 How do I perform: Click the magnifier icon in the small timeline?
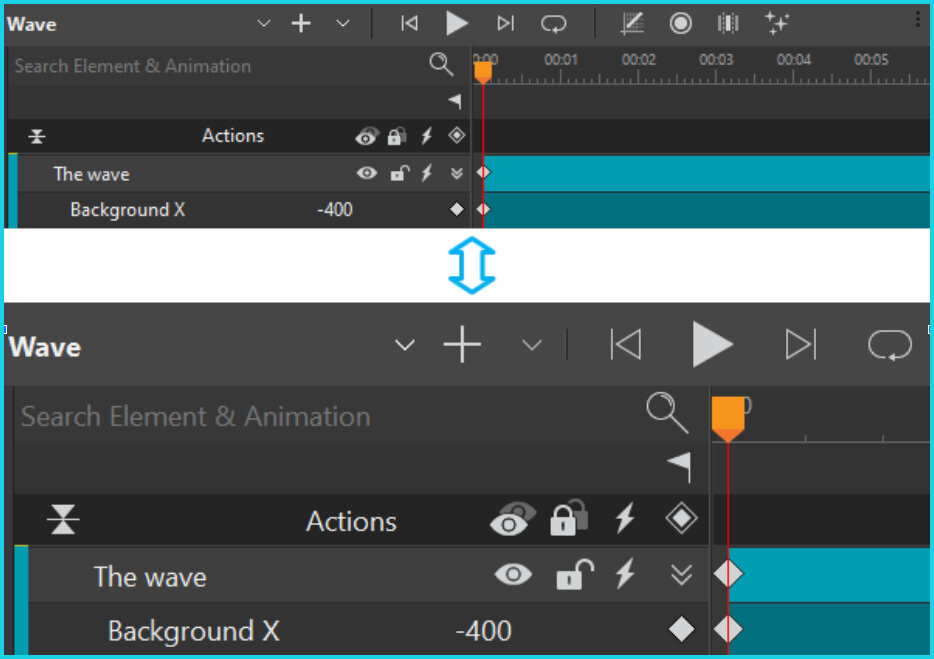point(441,64)
